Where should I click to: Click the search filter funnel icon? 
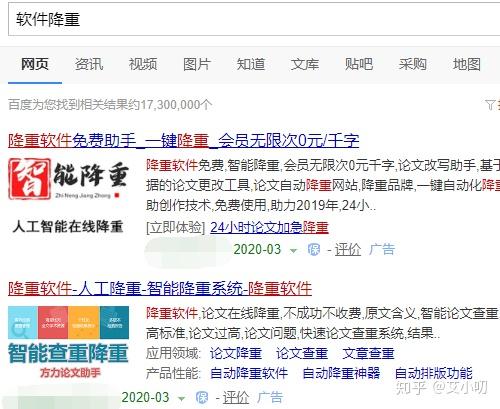pos(490,105)
